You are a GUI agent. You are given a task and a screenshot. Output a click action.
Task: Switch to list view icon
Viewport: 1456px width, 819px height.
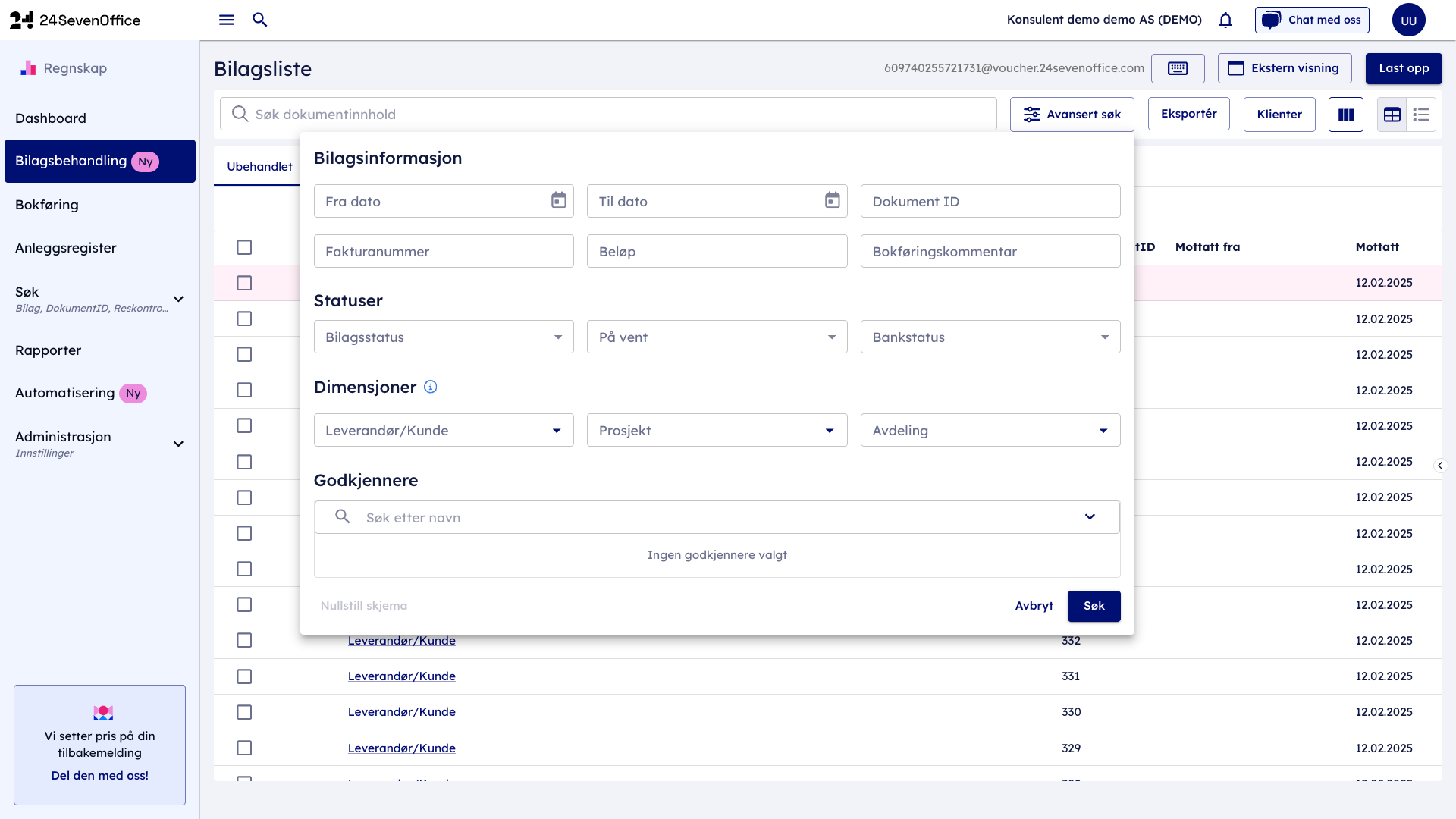click(1421, 115)
